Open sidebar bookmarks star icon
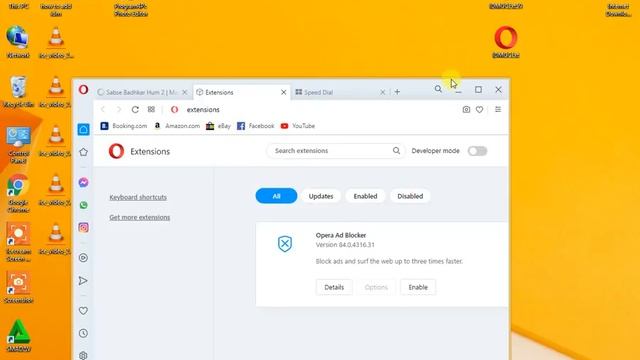The width and height of the screenshot is (640, 360). (83, 152)
